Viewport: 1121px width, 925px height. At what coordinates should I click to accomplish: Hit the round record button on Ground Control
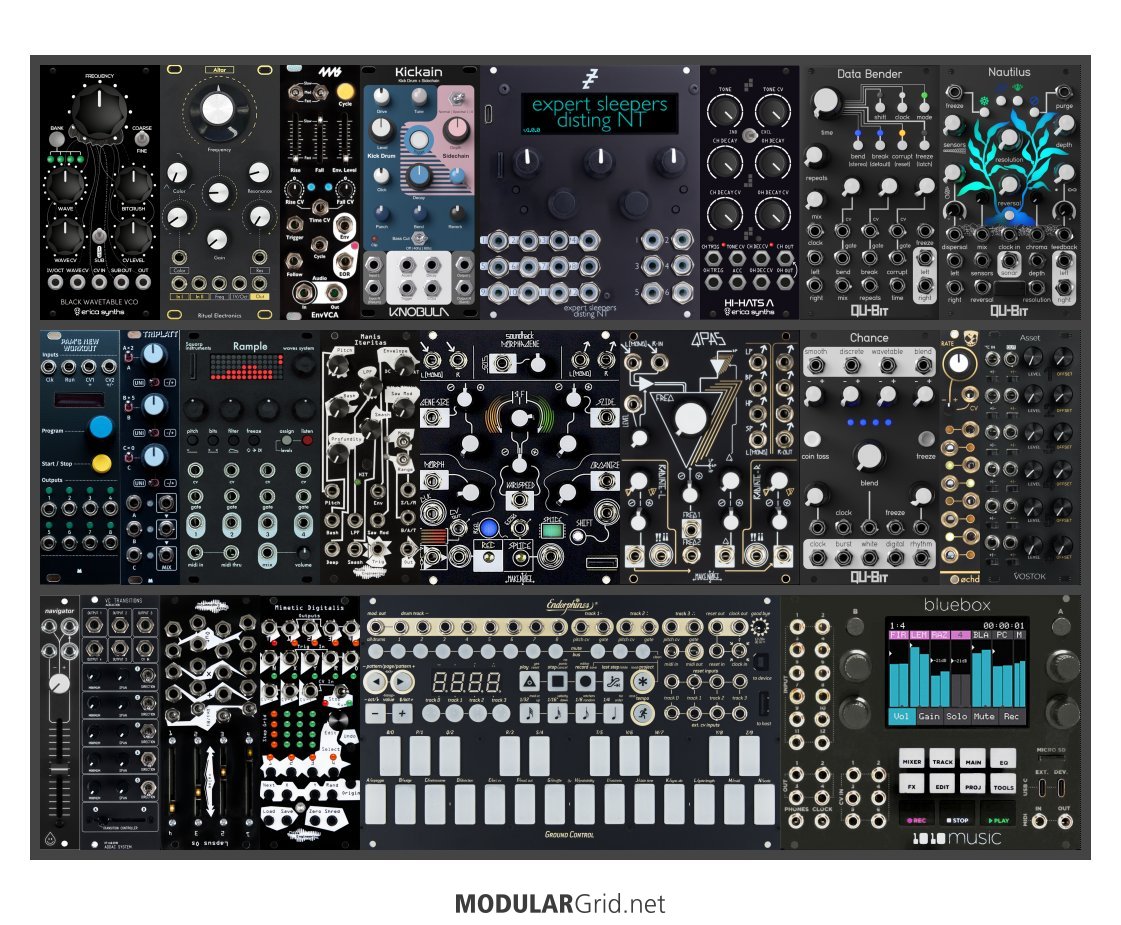tap(586, 682)
